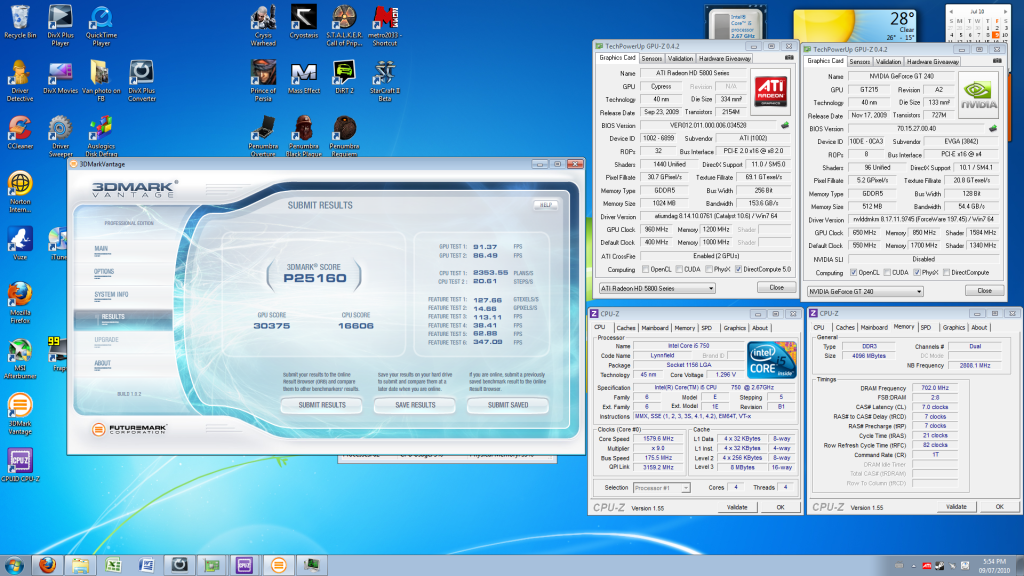
Task: Open the CPUID CPU-Z desktop shortcut
Action: 20,466
